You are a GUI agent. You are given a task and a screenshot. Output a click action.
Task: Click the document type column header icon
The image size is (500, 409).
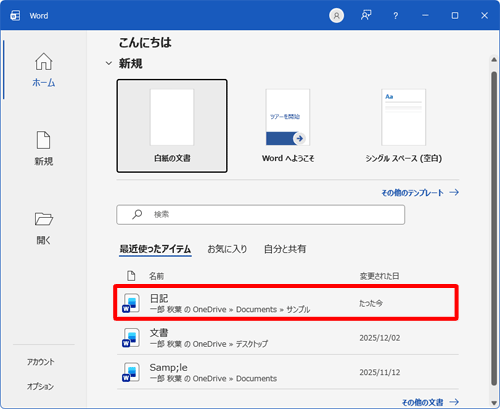pyautogui.click(x=131, y=276)
